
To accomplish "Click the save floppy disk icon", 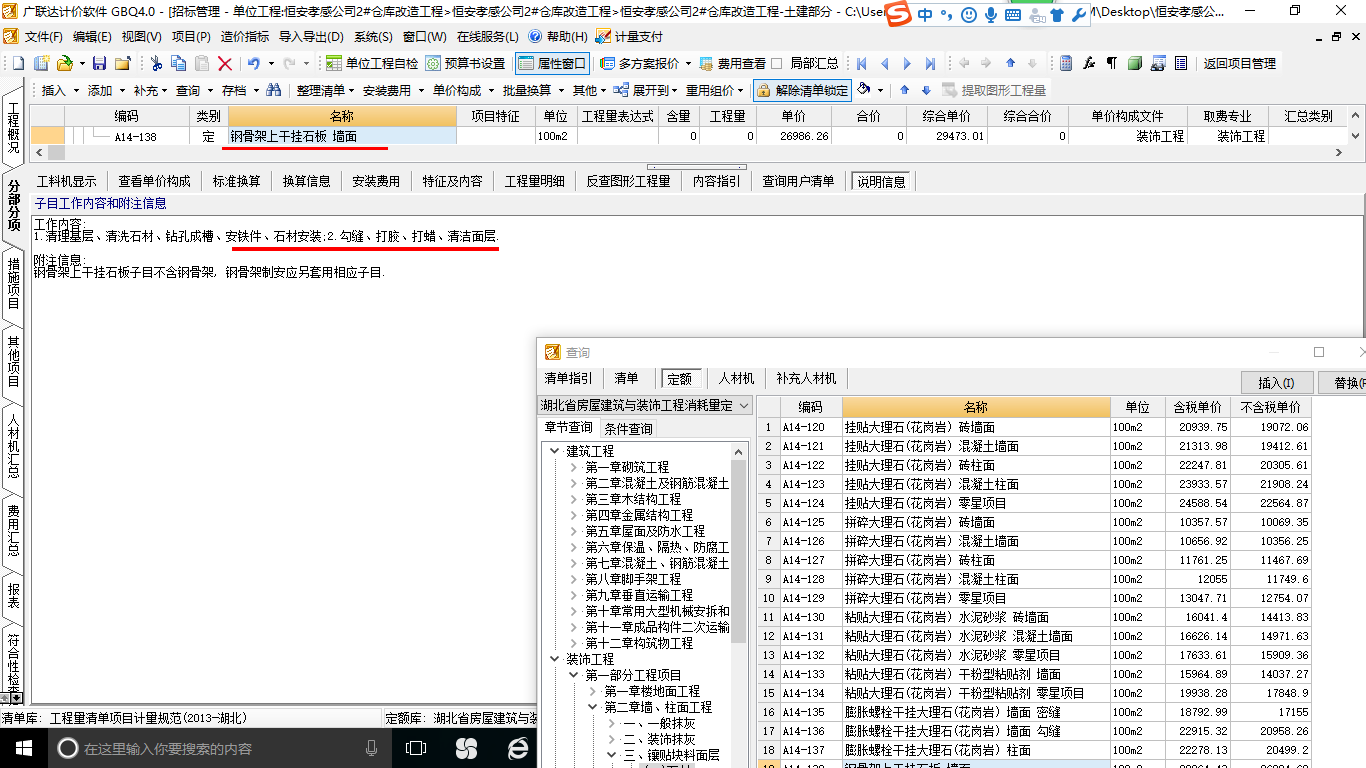I will pyautogui.click(x=99, y=63).
